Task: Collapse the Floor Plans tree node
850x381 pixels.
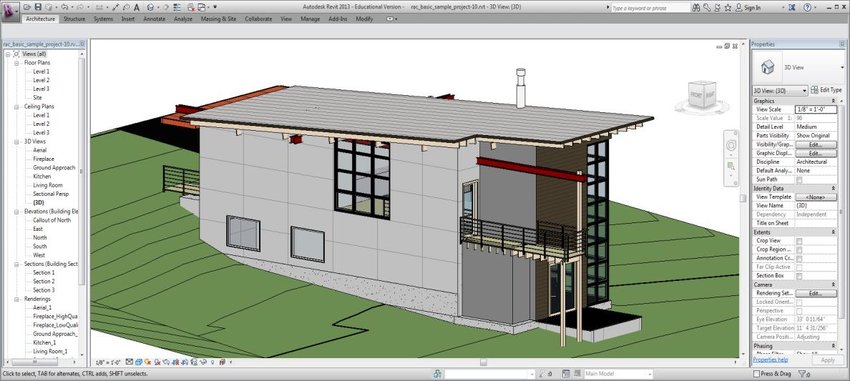Action: 16,63
